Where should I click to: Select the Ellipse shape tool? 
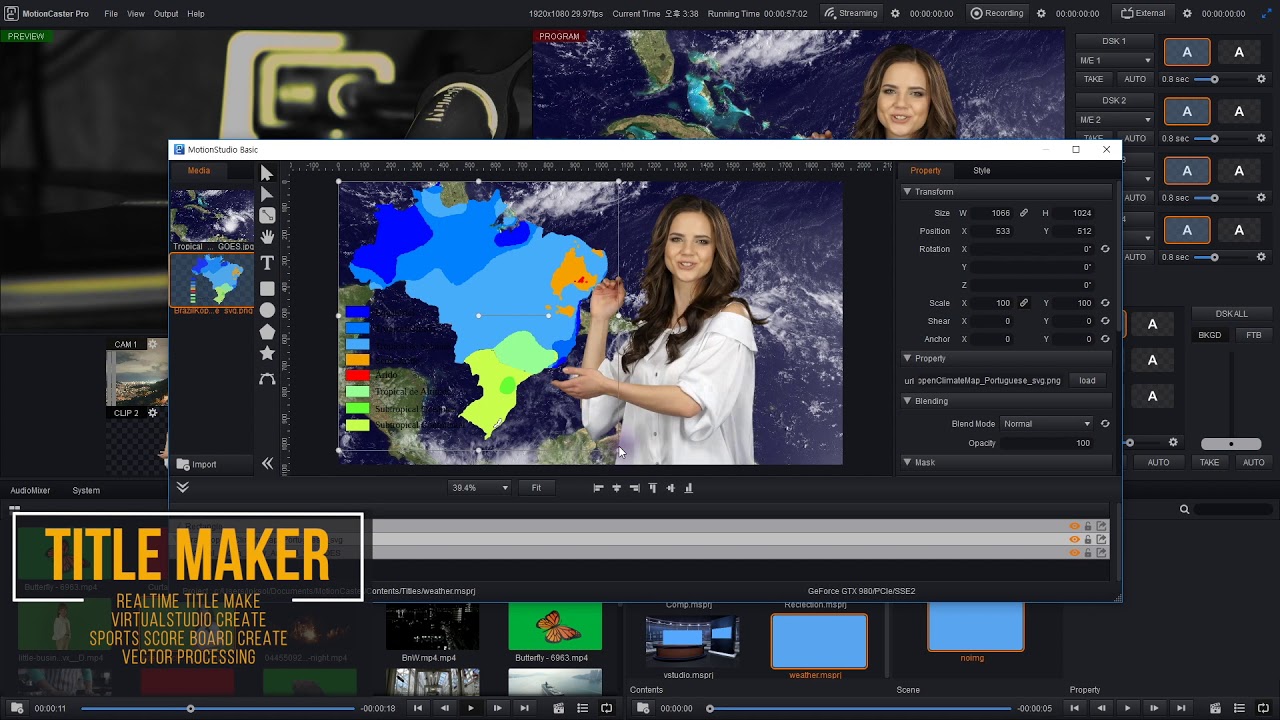coord(267,310)
